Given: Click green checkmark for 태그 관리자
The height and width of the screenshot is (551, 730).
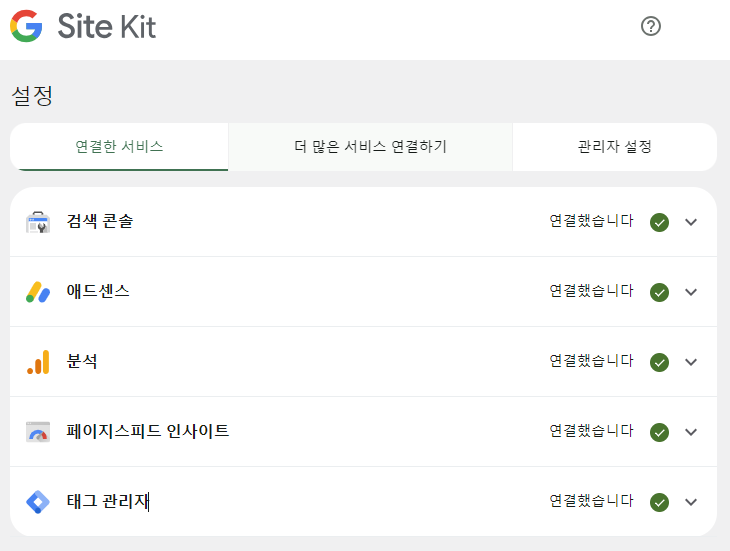Looking at the screenshot, I should click(x=659, y=502).
